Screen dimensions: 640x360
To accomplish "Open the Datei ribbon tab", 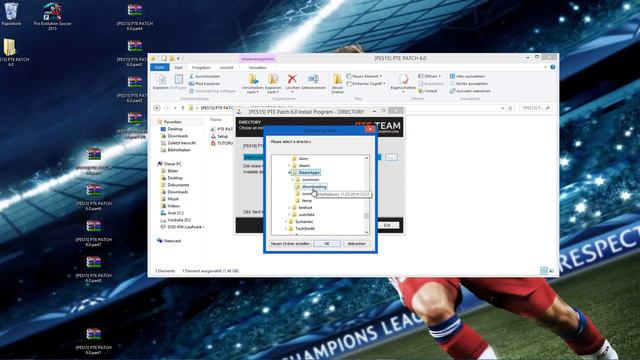I will [x=160, y=67].
